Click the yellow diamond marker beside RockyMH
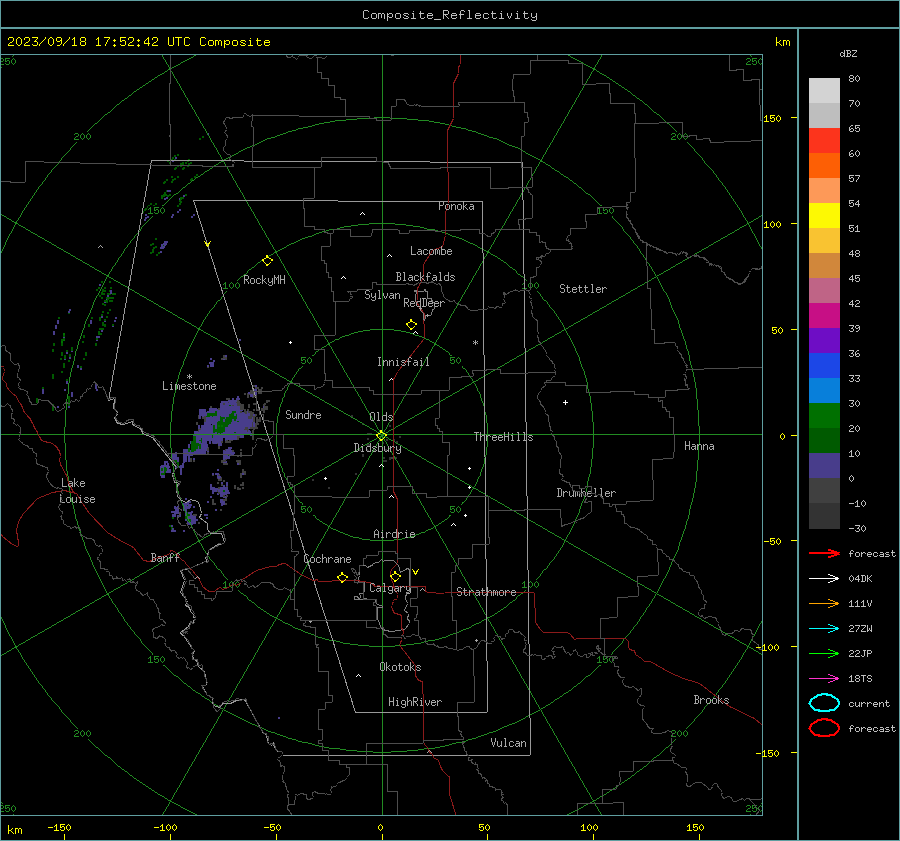The image size is (900, 841). click(267, 261)
